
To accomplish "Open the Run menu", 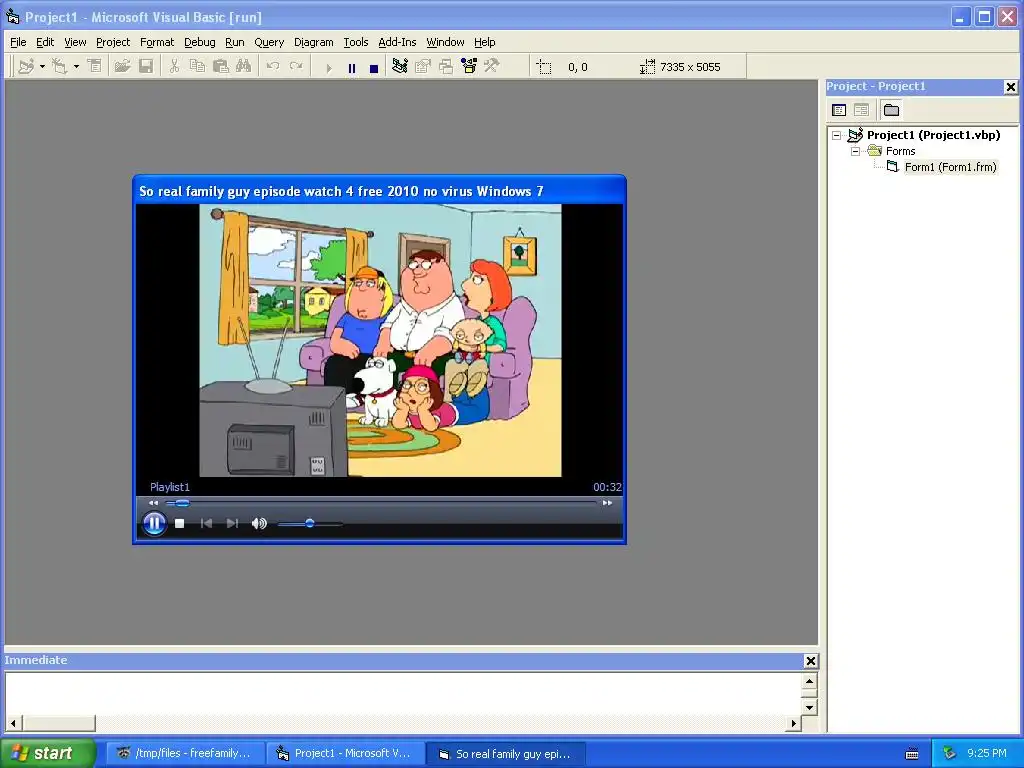I will coord(234,42).
